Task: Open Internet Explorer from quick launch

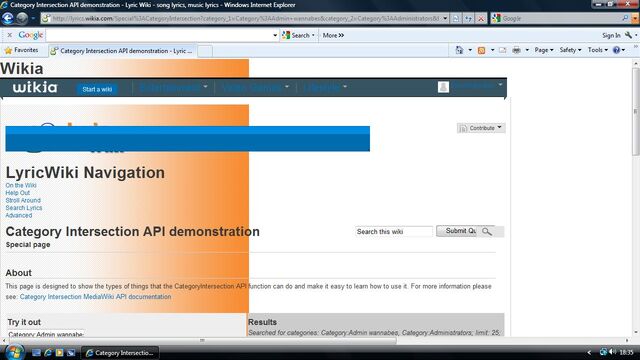Action: point(48,353)
